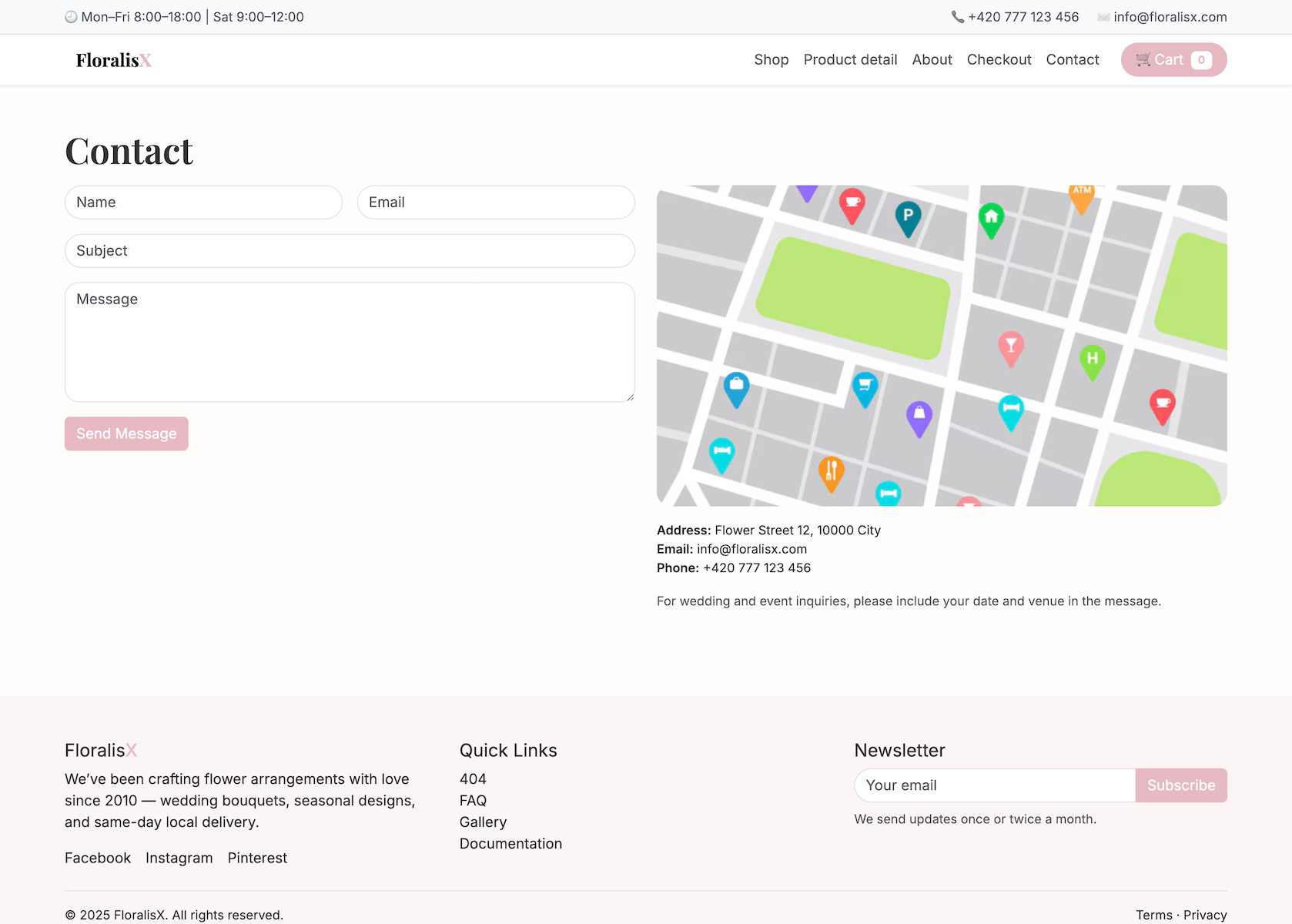Open the Gallery quick link
The height and width of the screenshot is (924, 1292).
pos(483,822)
